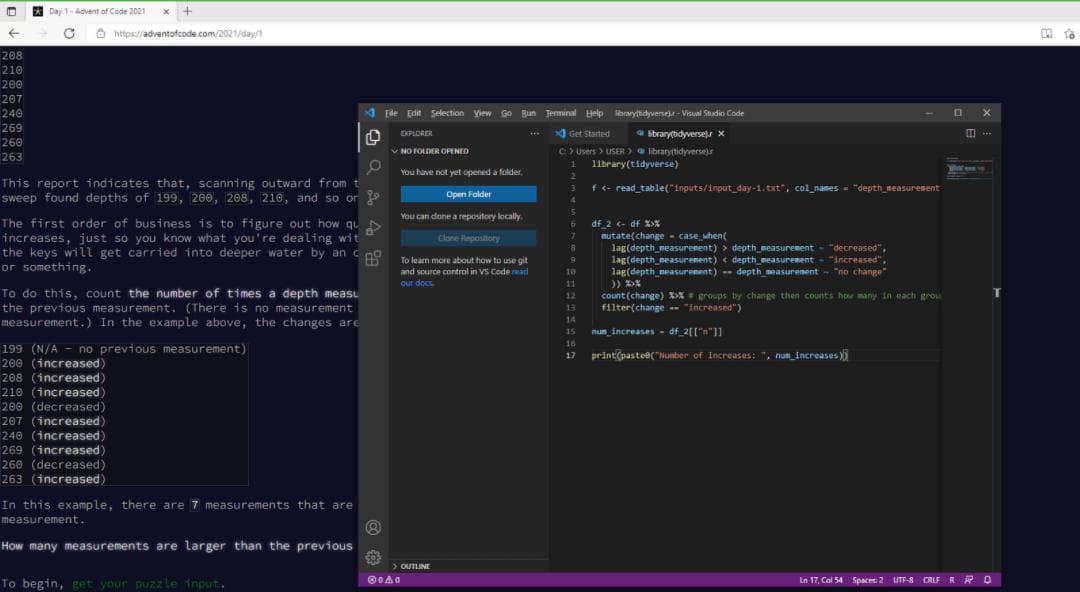The height and width of the screenshot is (592, 1080).
Task: Expand the Outline section
Action: tap(414, 566)
